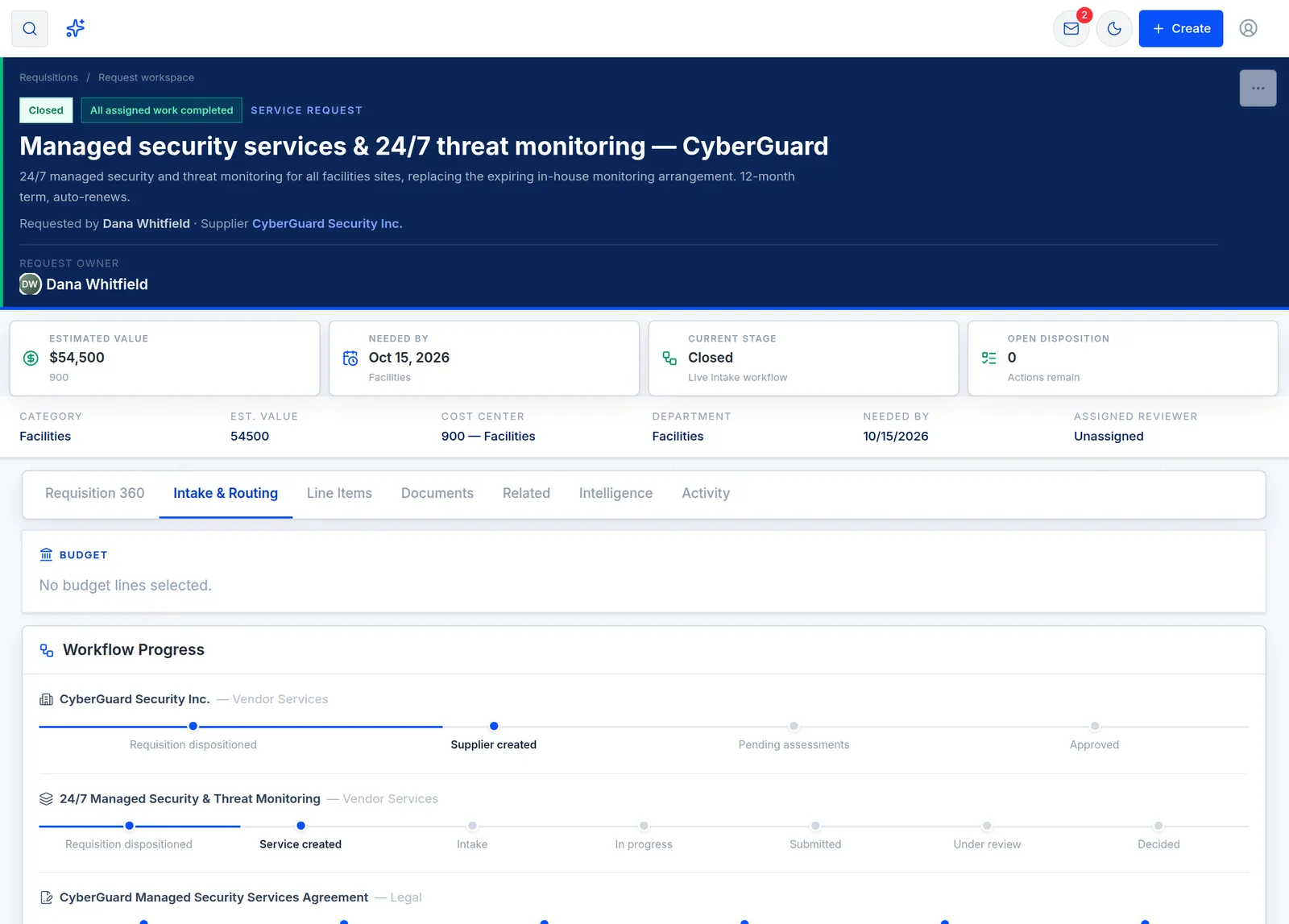Click the Submitted step marker
Viewport: 1289px width, 924px height.
tap(815, 826)
